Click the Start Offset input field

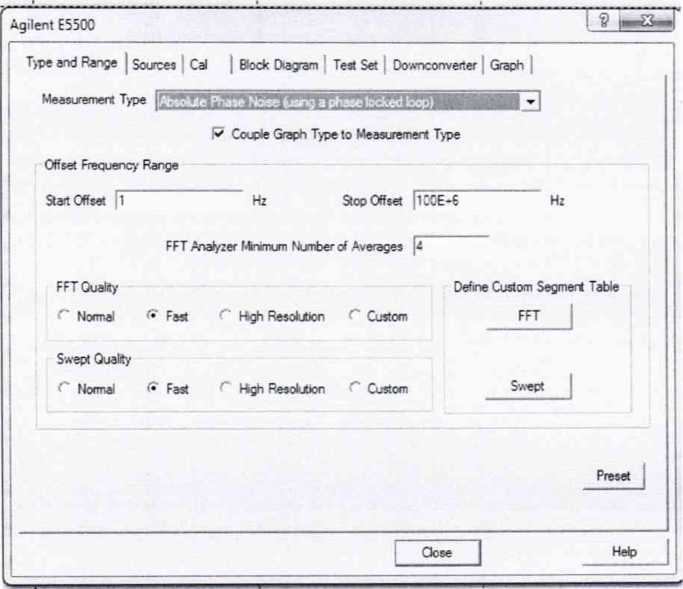click(179, 200)
